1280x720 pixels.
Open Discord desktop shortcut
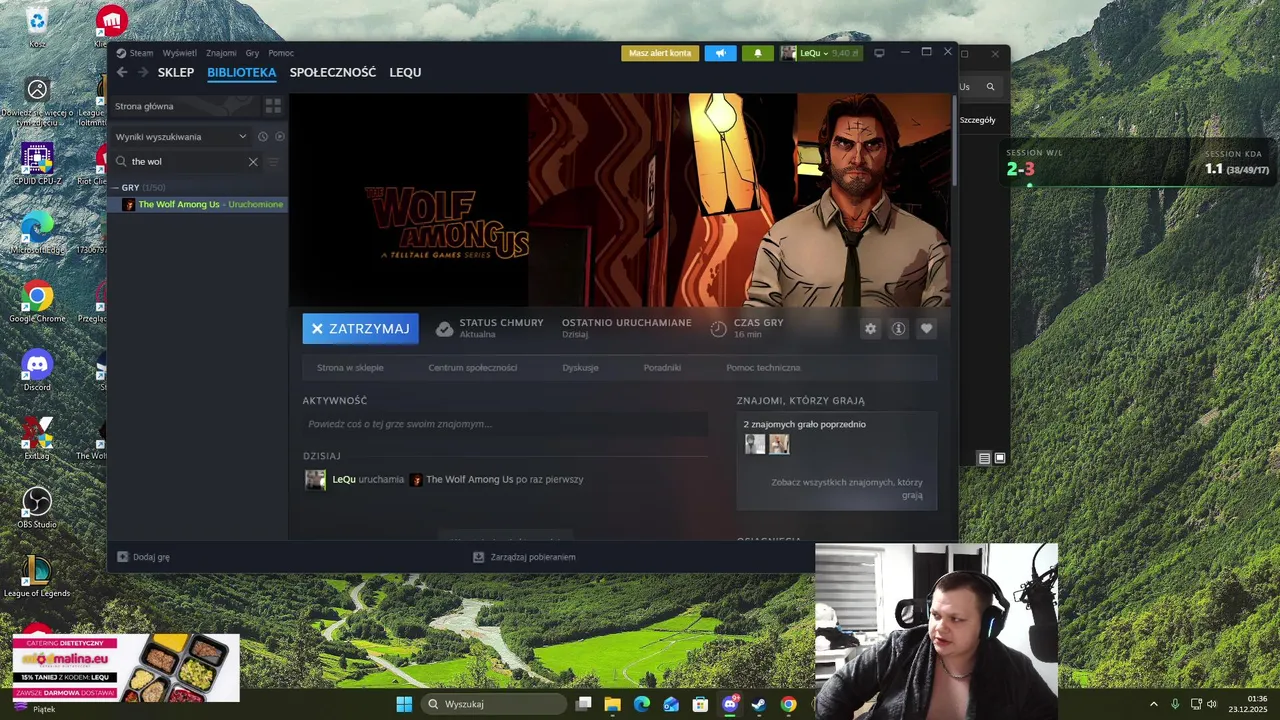click(x=37, y=370)
